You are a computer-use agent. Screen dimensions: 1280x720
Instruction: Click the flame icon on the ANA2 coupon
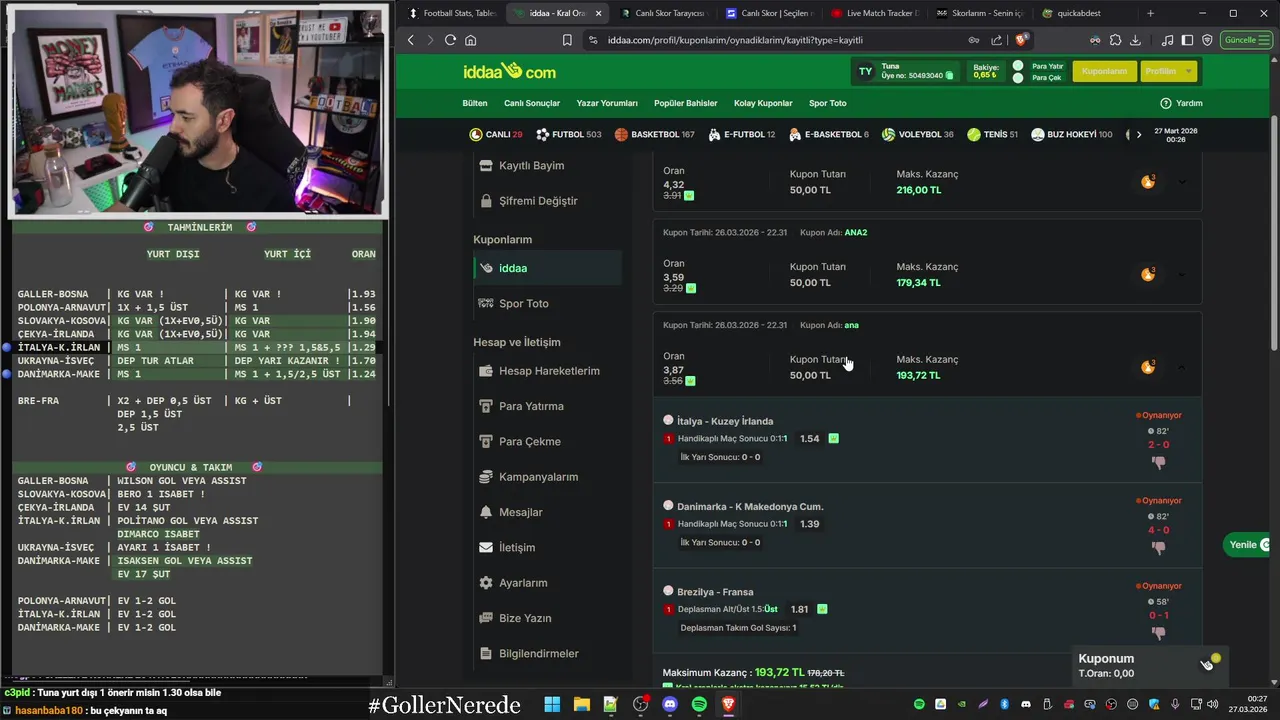click(x=1148, y=274)
